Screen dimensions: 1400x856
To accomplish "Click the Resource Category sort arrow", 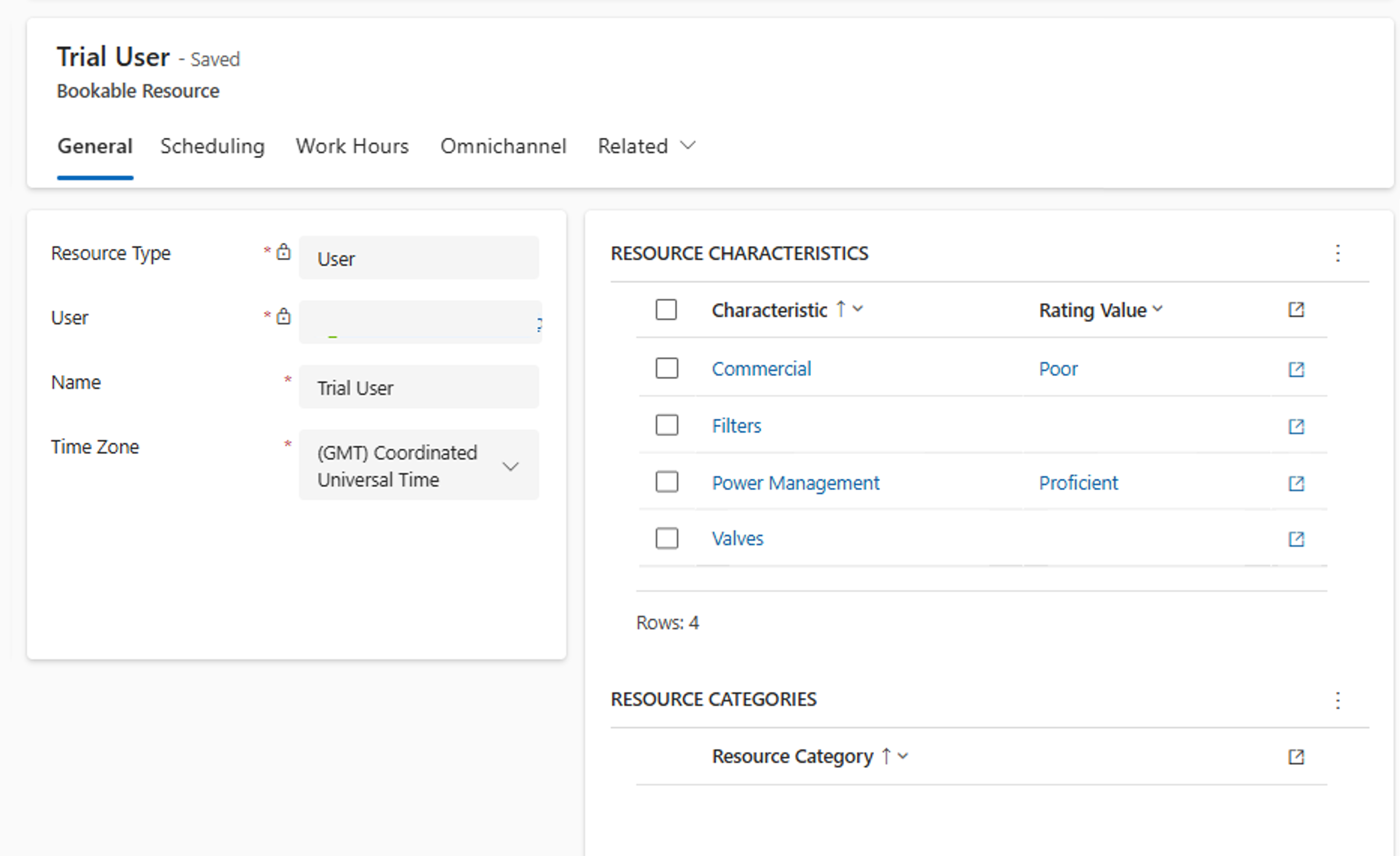I will click(x=886, y=756).
